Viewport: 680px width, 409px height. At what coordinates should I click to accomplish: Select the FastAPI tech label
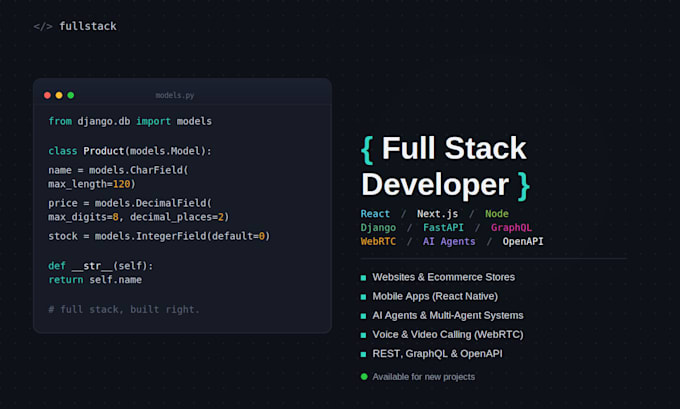(x=443, y=228)
